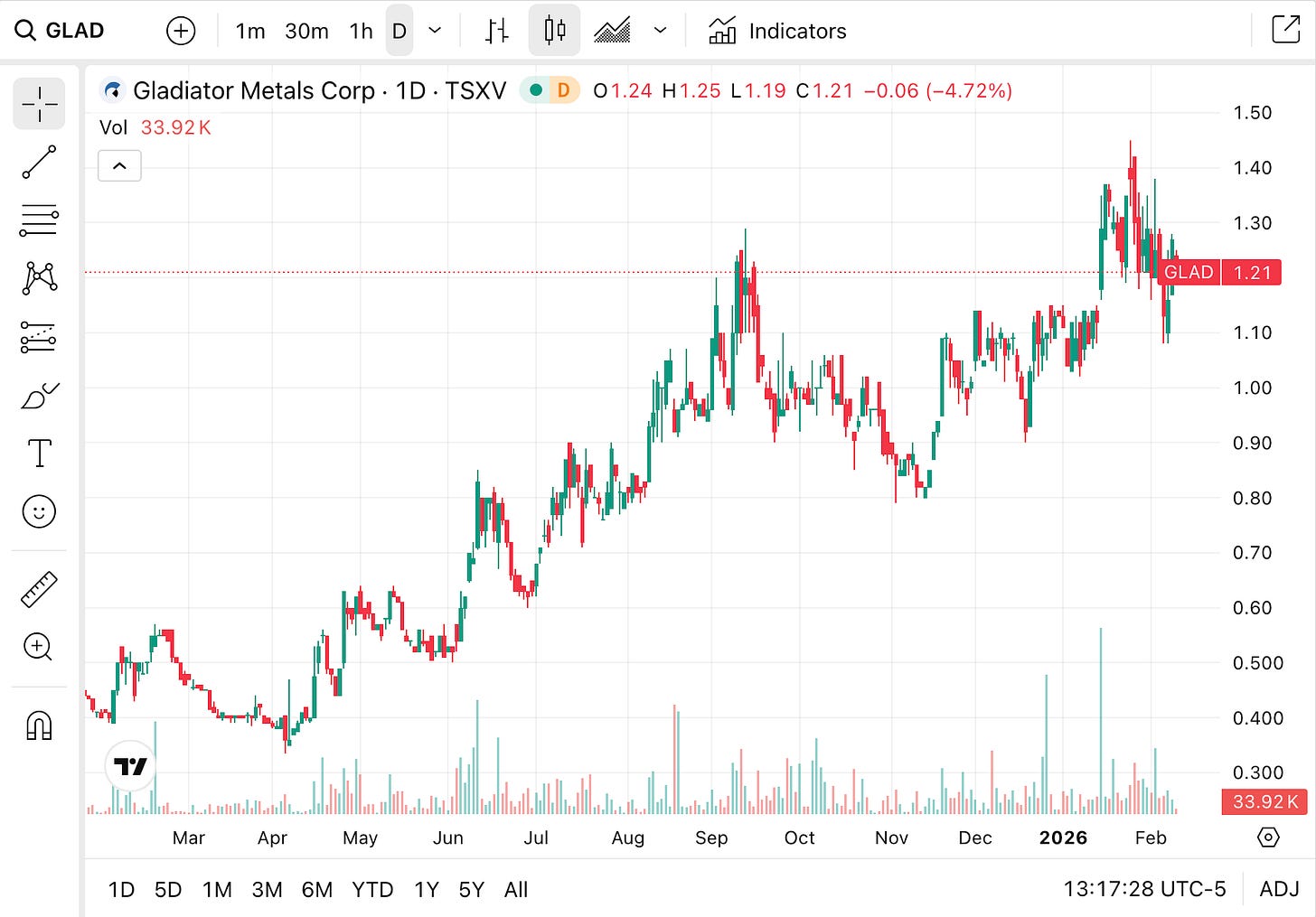Switch to area chart type
Image resolution: width=1316 pixels, height=917 pixels.
click(x=612, y=31)
